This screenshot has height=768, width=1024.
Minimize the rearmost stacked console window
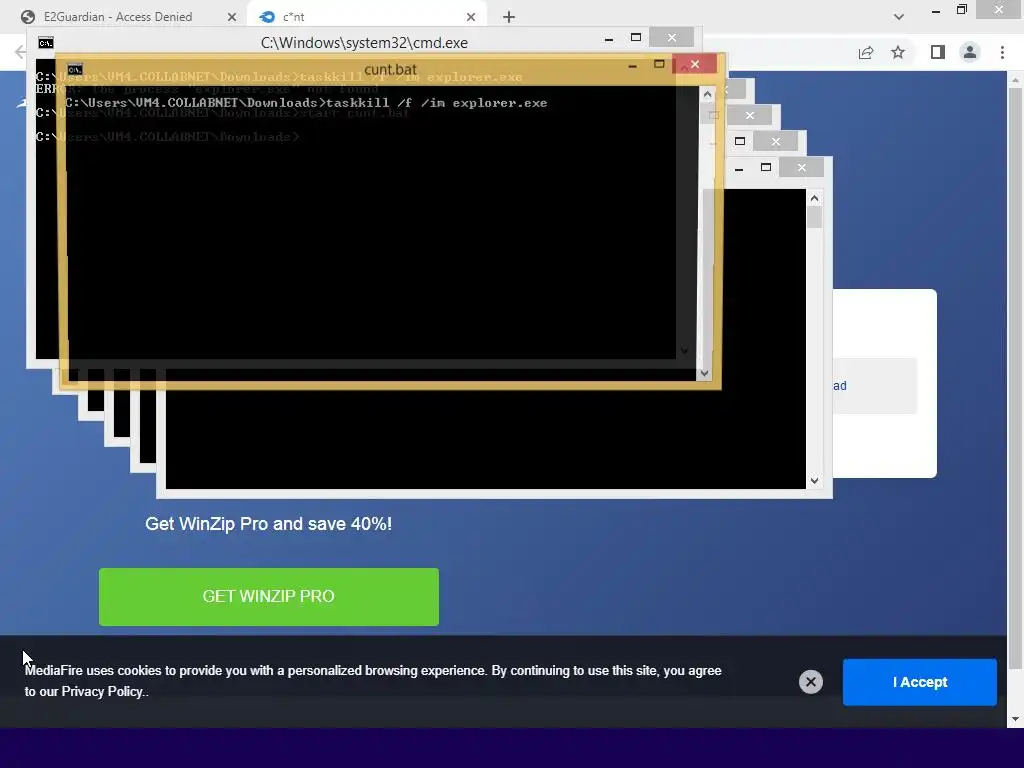pyautogui.click(x=739, y=168)
